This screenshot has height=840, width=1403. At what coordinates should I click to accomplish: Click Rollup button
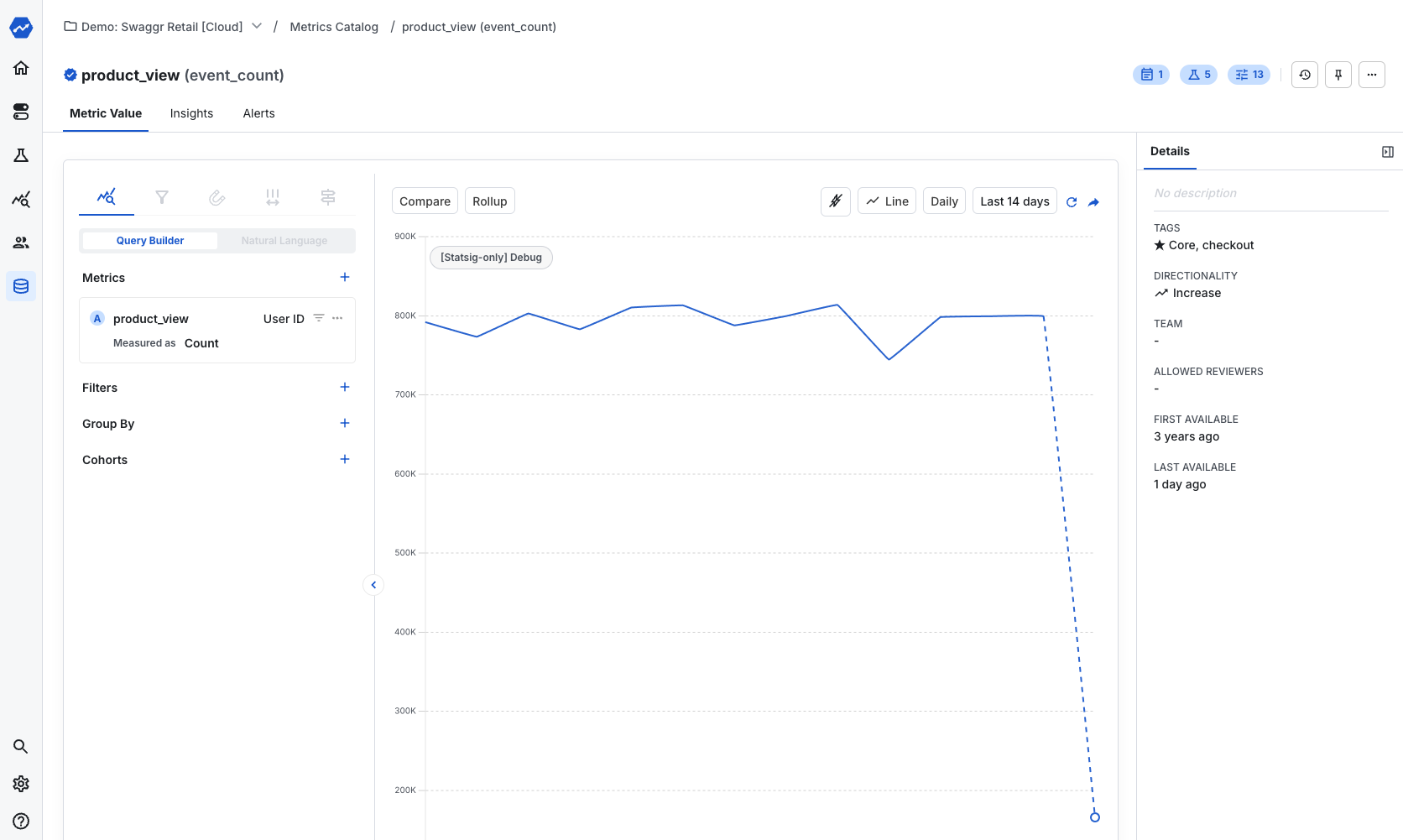(x=489, y=201)
